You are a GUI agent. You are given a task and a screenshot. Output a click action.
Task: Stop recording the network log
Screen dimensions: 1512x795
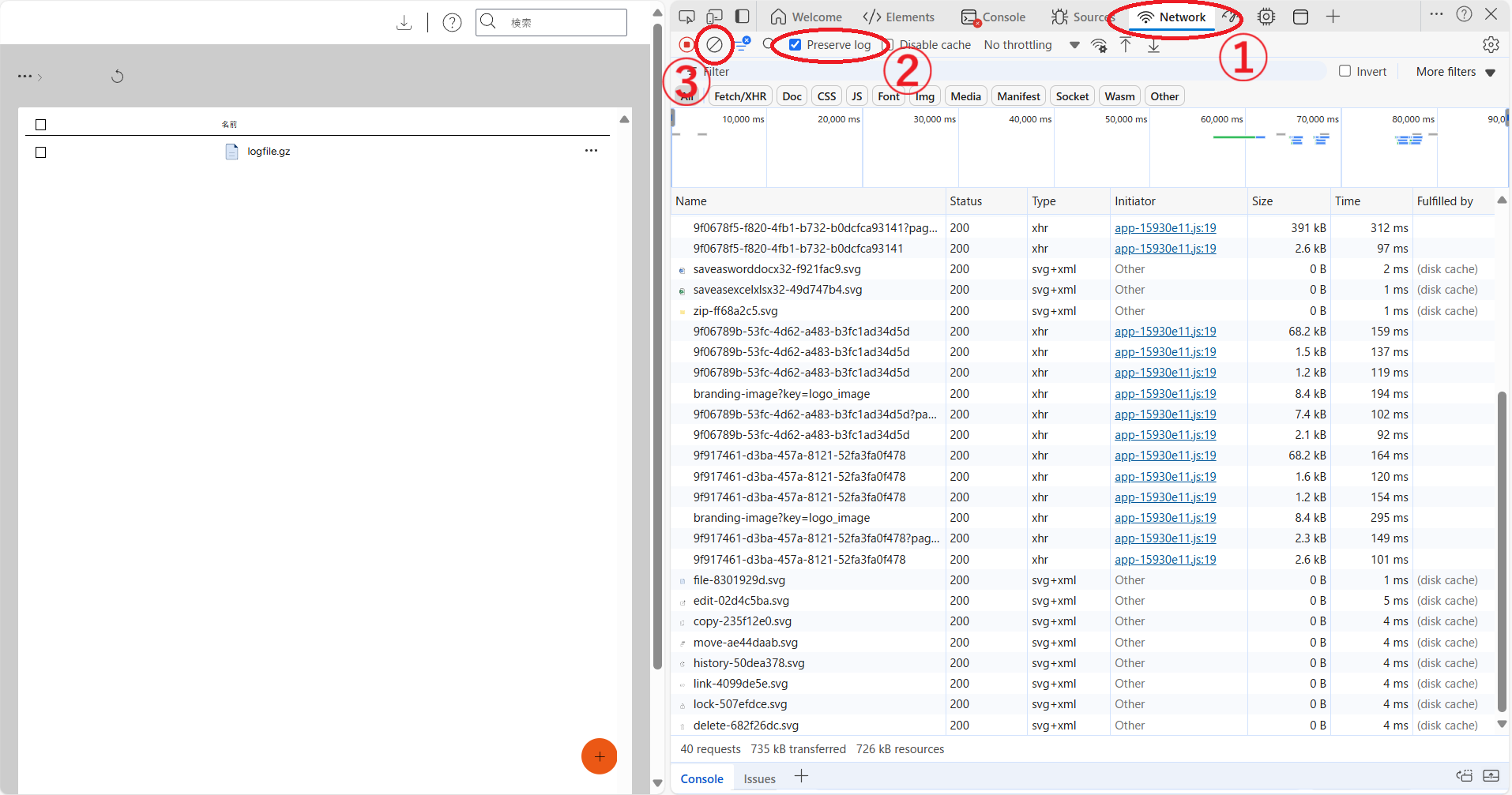(x=687, y=45)
